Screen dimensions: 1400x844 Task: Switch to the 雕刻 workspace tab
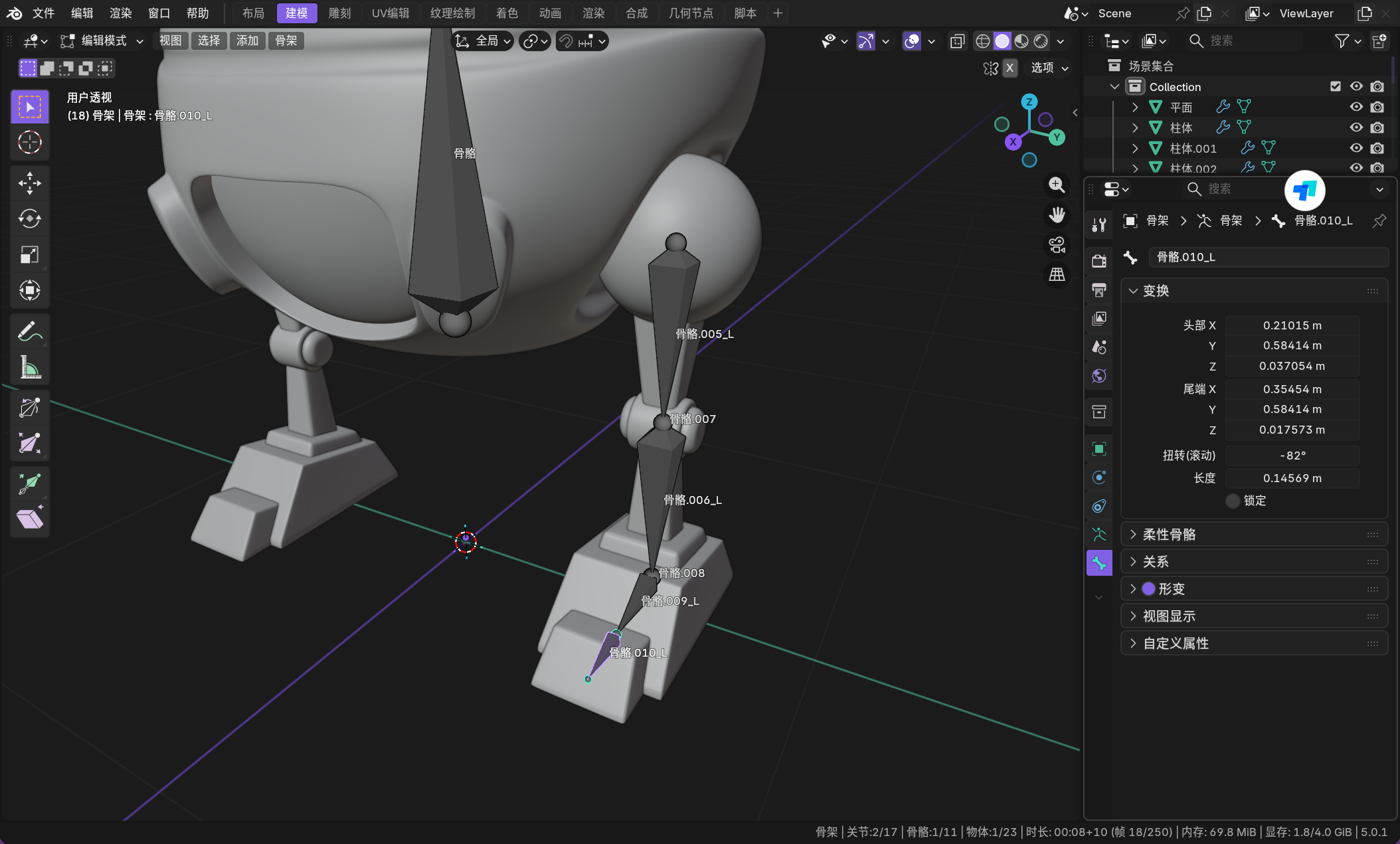click(339, 13)
